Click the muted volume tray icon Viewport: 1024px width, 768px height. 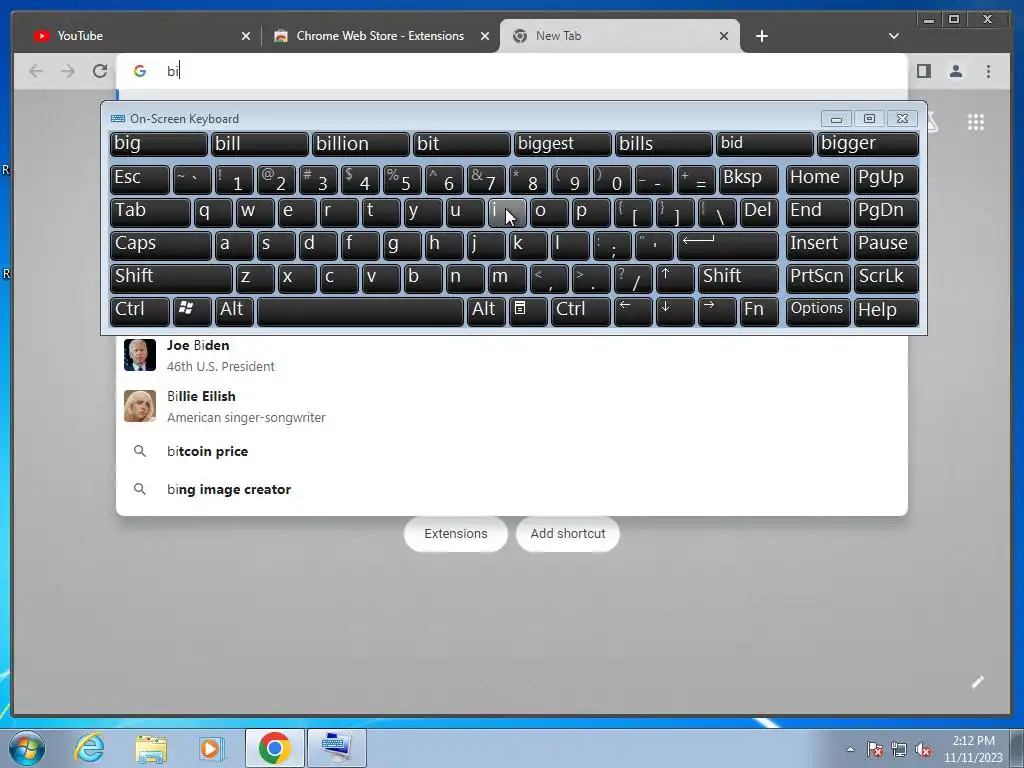923,749
